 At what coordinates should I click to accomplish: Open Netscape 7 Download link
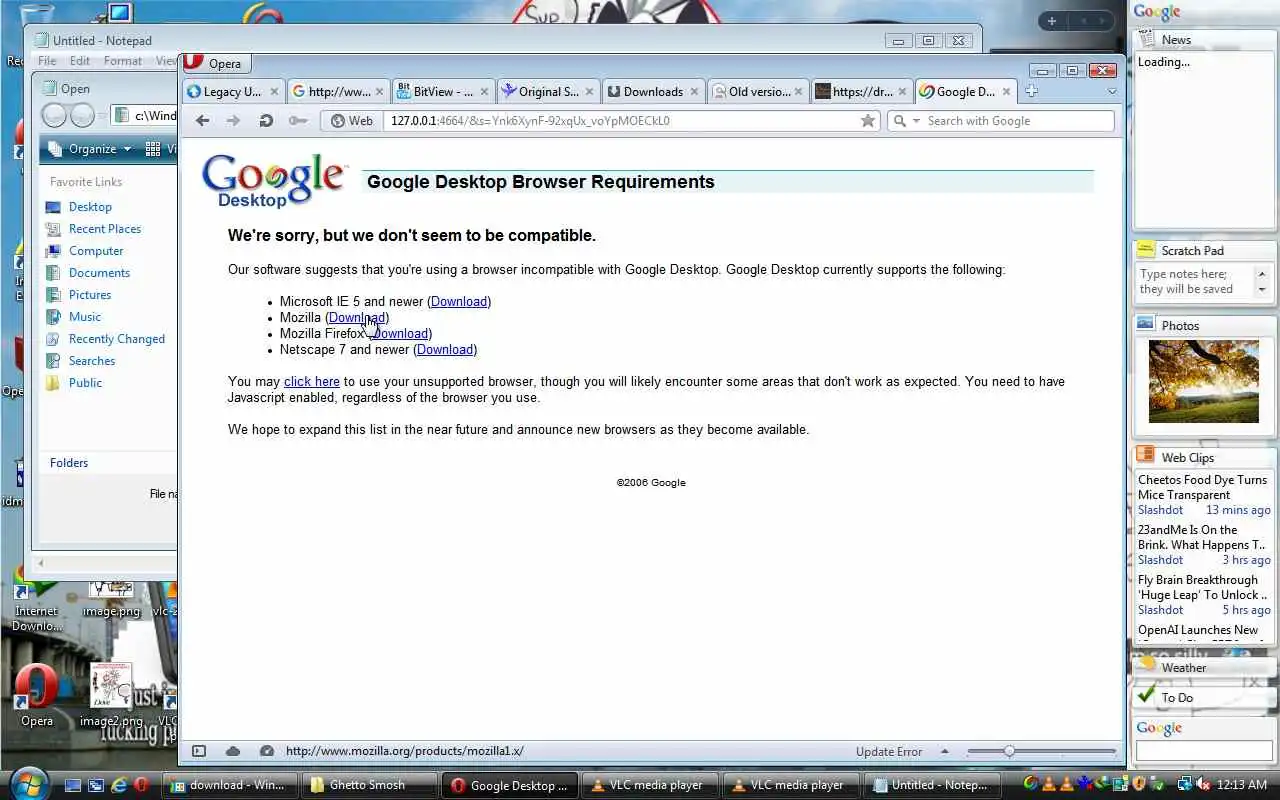[445, 349]
